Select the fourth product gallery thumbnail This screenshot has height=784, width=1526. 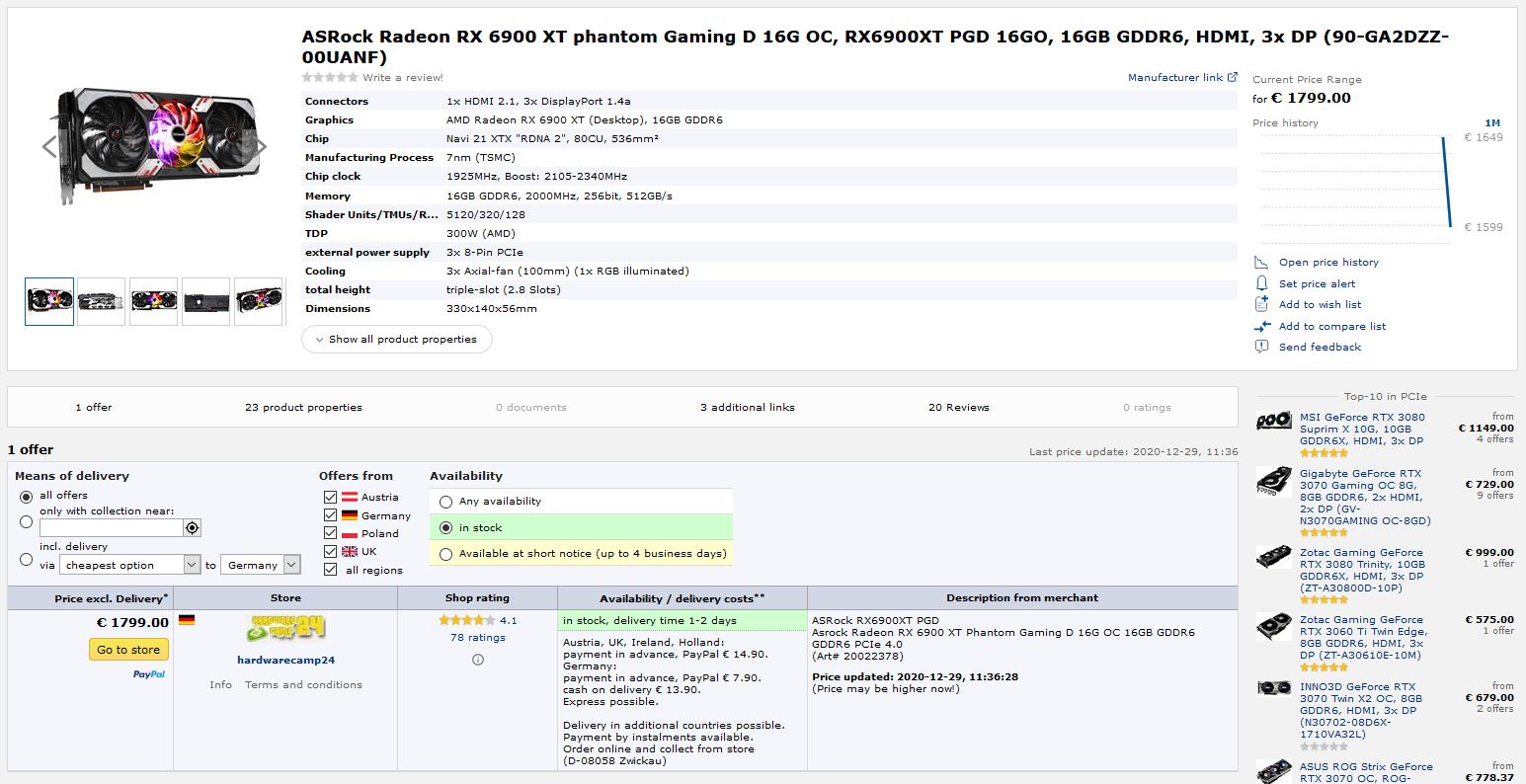point(206,301)
